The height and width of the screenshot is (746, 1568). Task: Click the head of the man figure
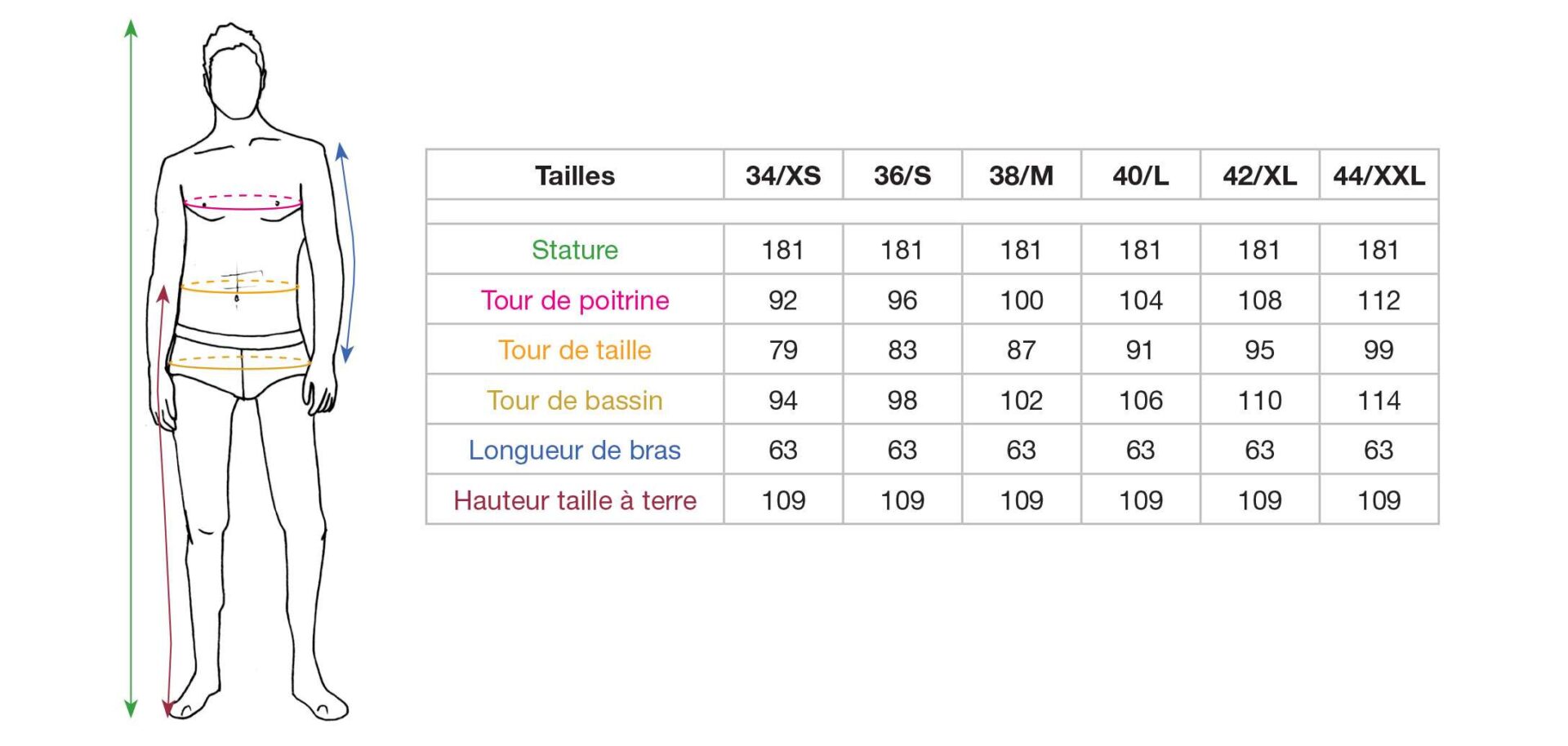(x=235, y=72)
